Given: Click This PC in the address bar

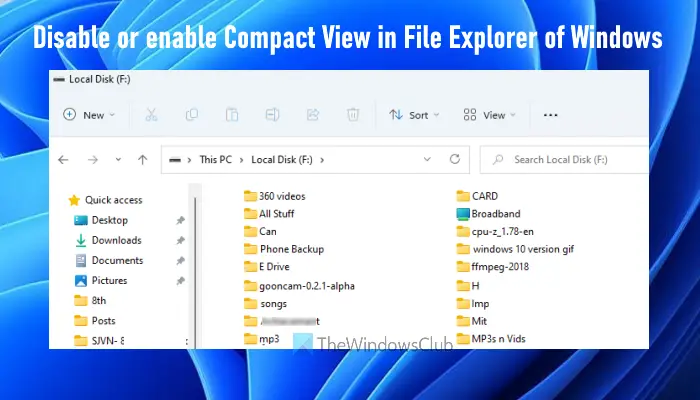Looking at the screenshot, I should coord(216,159).
